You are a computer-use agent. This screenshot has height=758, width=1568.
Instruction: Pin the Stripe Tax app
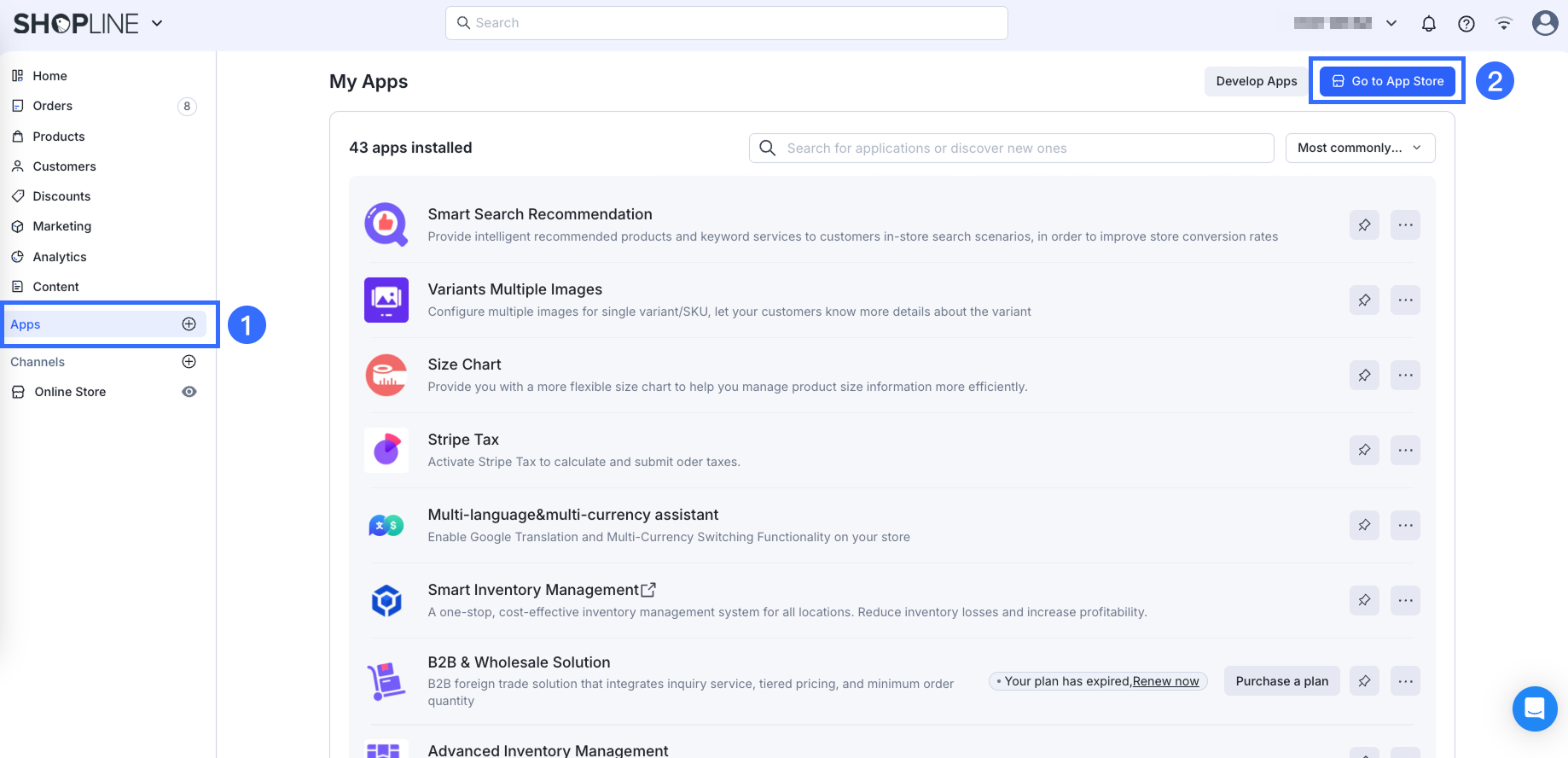1364,451
